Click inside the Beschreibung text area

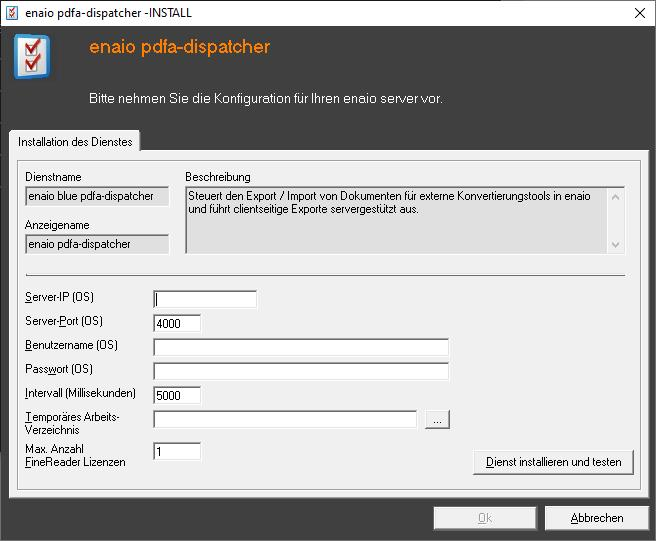pyautogui.click(x=396, y=220)
